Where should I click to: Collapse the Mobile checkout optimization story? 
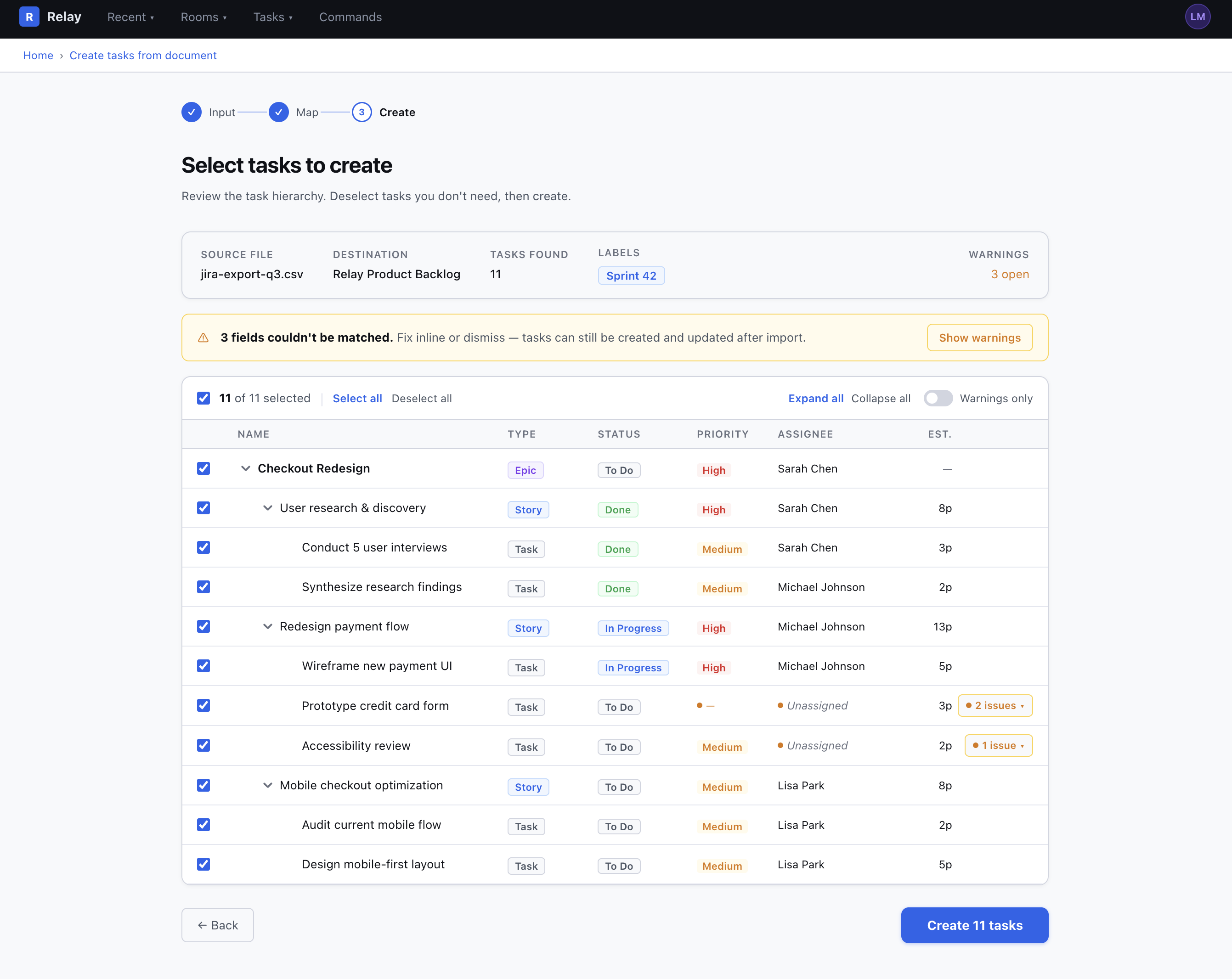click(268, 785)
